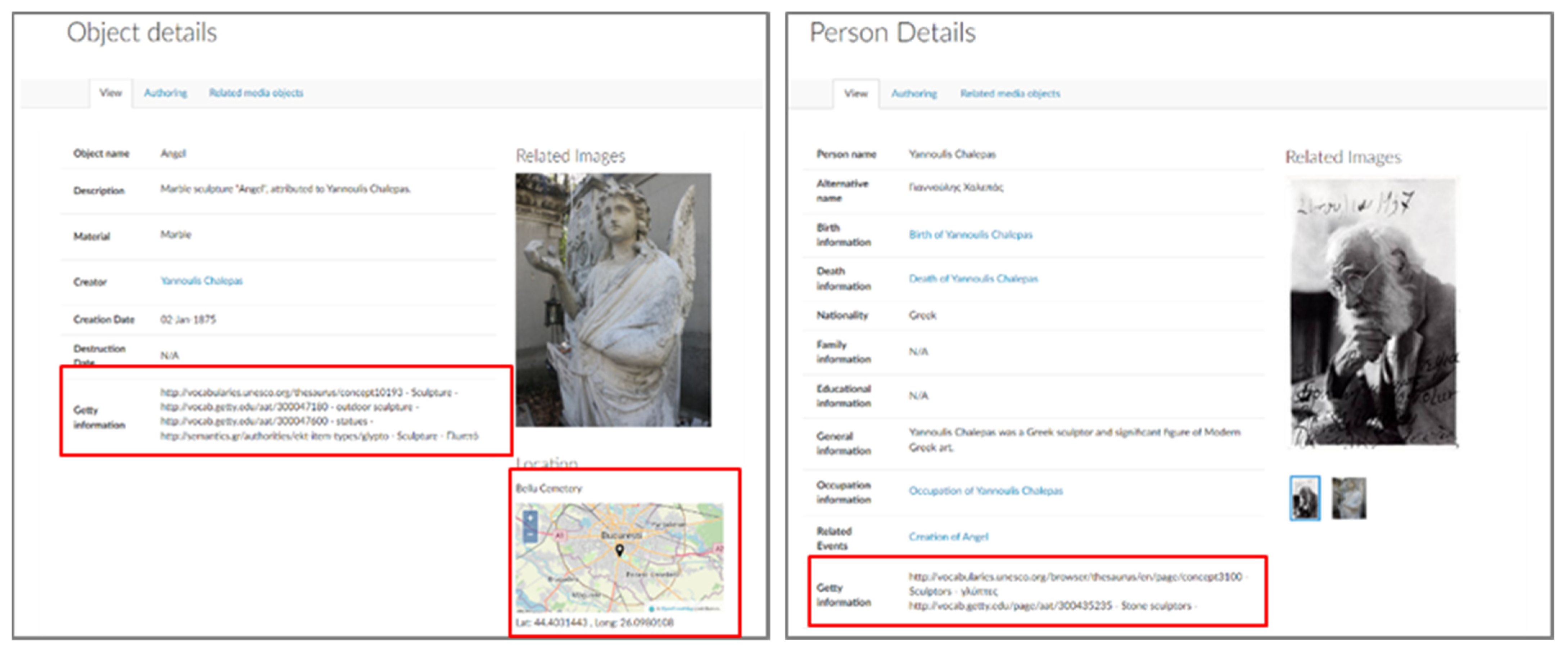Open creator link Yannoulis Chalepas
The width and height of the screenshot is (1568, 651).
point(202,281)
